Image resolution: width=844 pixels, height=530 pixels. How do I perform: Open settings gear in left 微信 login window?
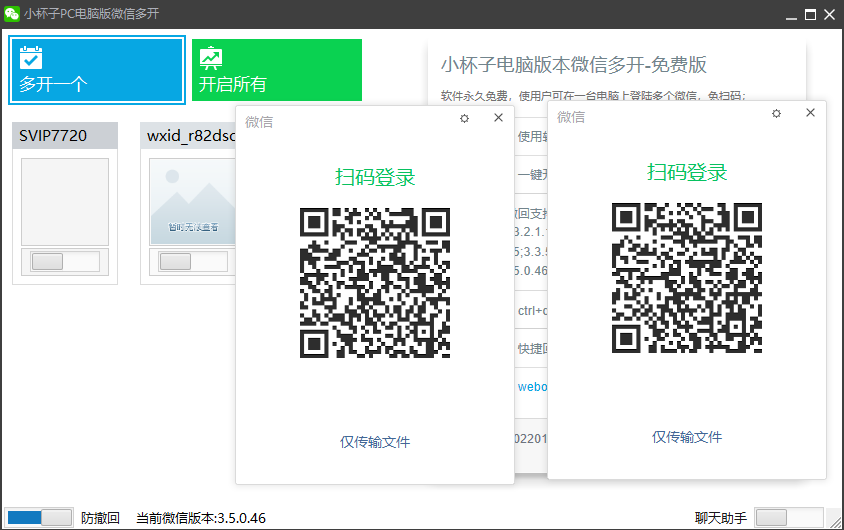point(465,118)
